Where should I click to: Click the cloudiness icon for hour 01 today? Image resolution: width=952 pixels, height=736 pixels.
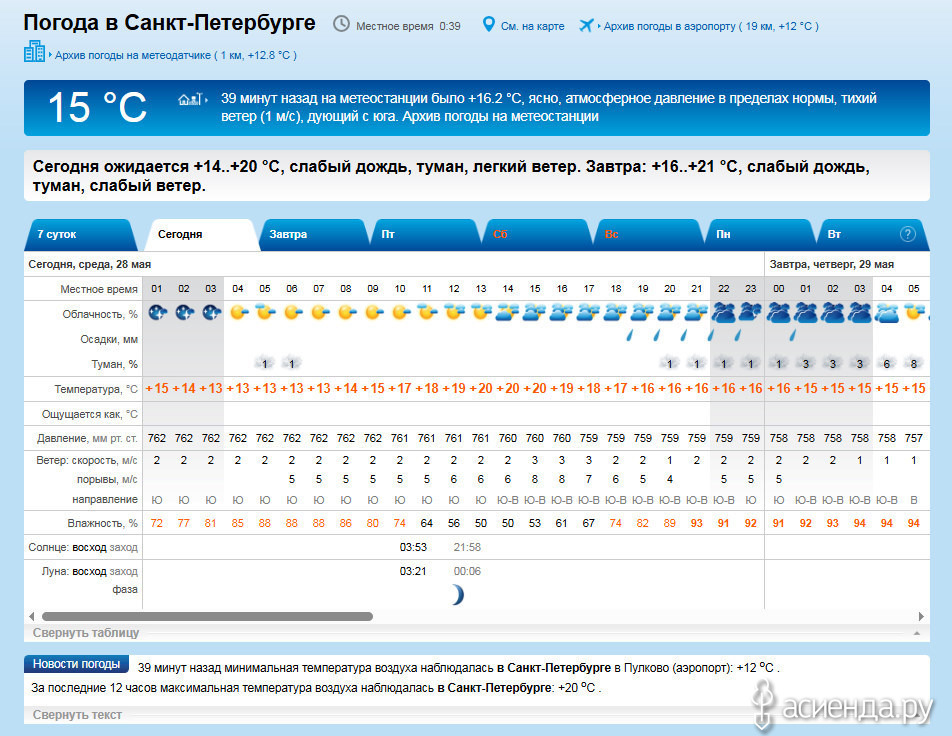coord(157,313)
